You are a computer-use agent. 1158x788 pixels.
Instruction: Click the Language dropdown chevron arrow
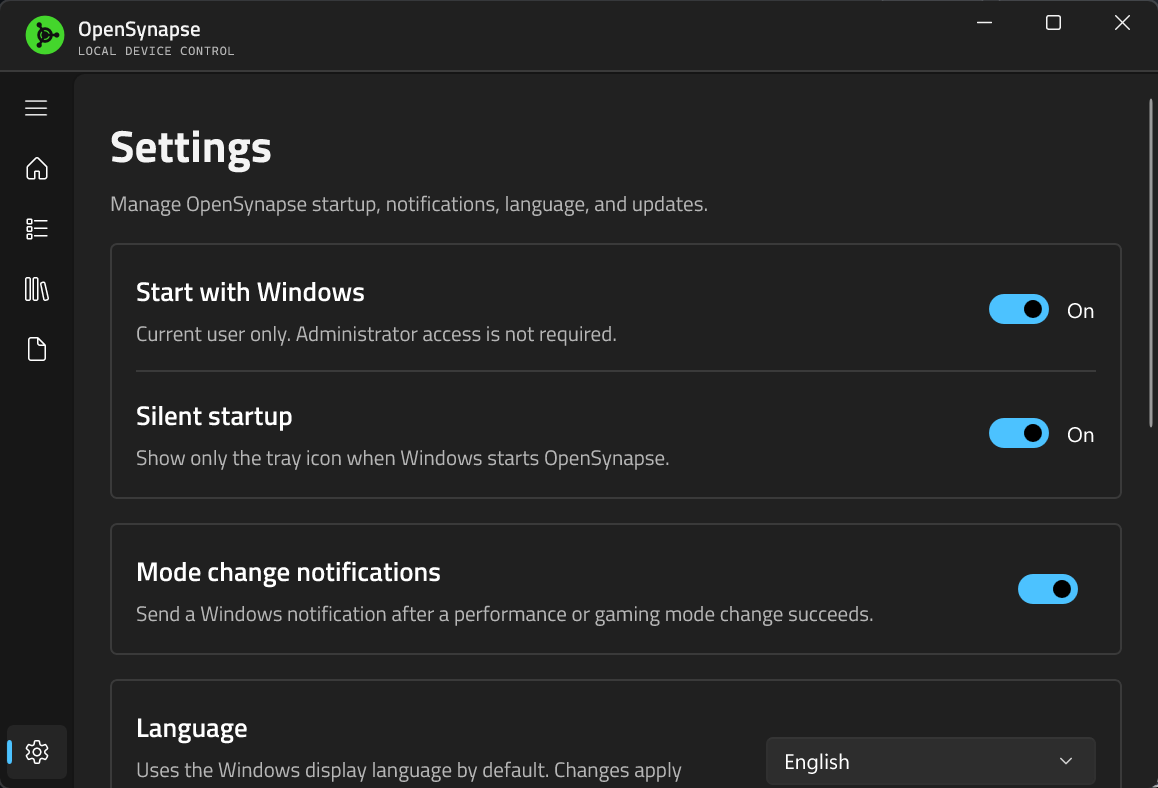pyautogui.click(x=1066, y=761)
